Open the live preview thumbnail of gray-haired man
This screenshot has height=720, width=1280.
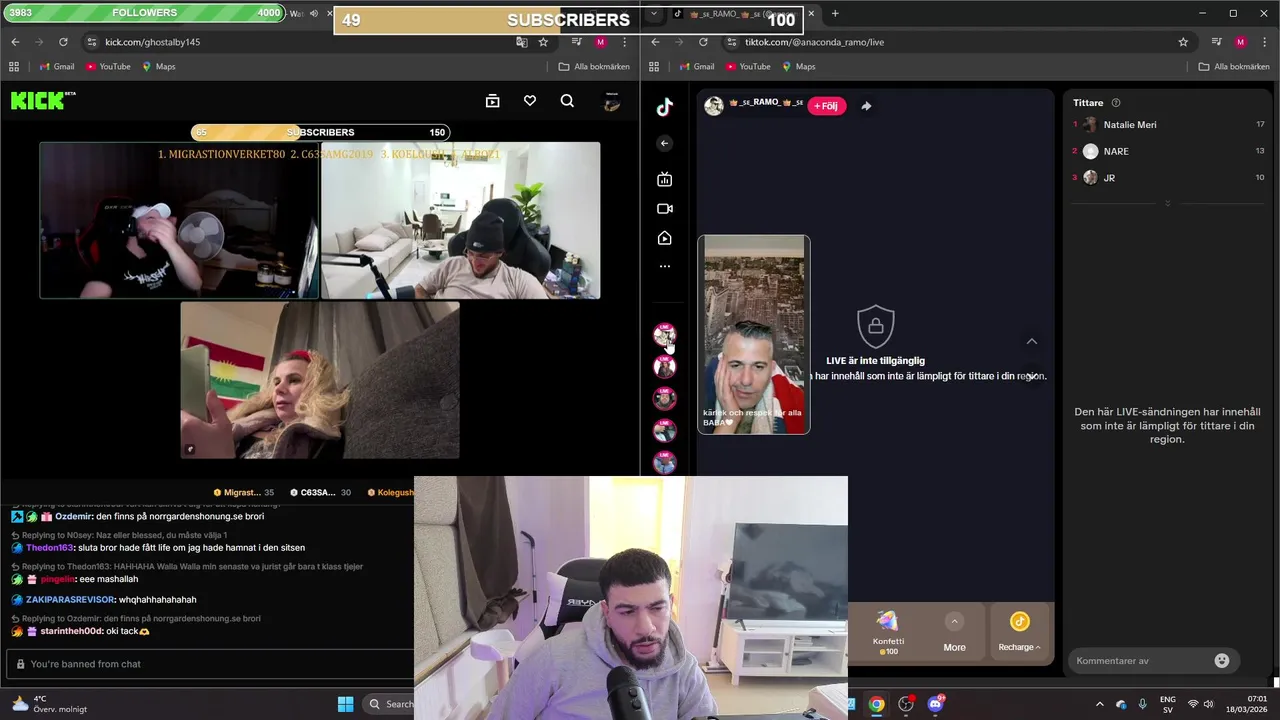click(x=754, y=335)
